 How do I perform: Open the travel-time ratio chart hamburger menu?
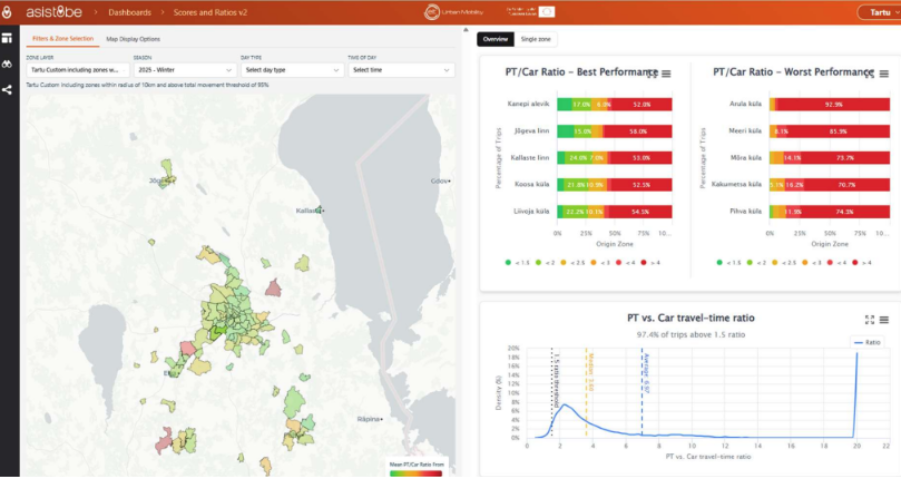click(x=884, y=320)
